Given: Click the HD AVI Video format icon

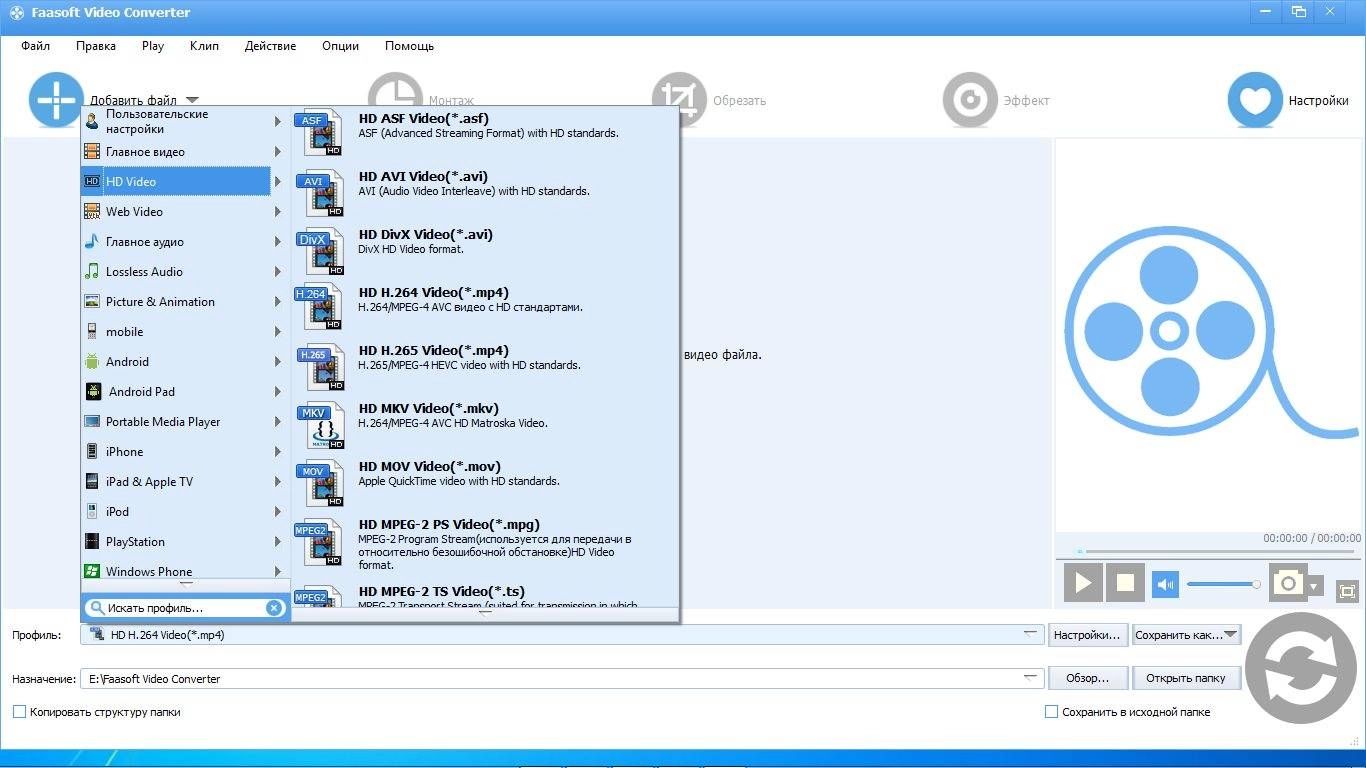Looking at the screenshot, I should pyautogui.click(x=320, y=193).
